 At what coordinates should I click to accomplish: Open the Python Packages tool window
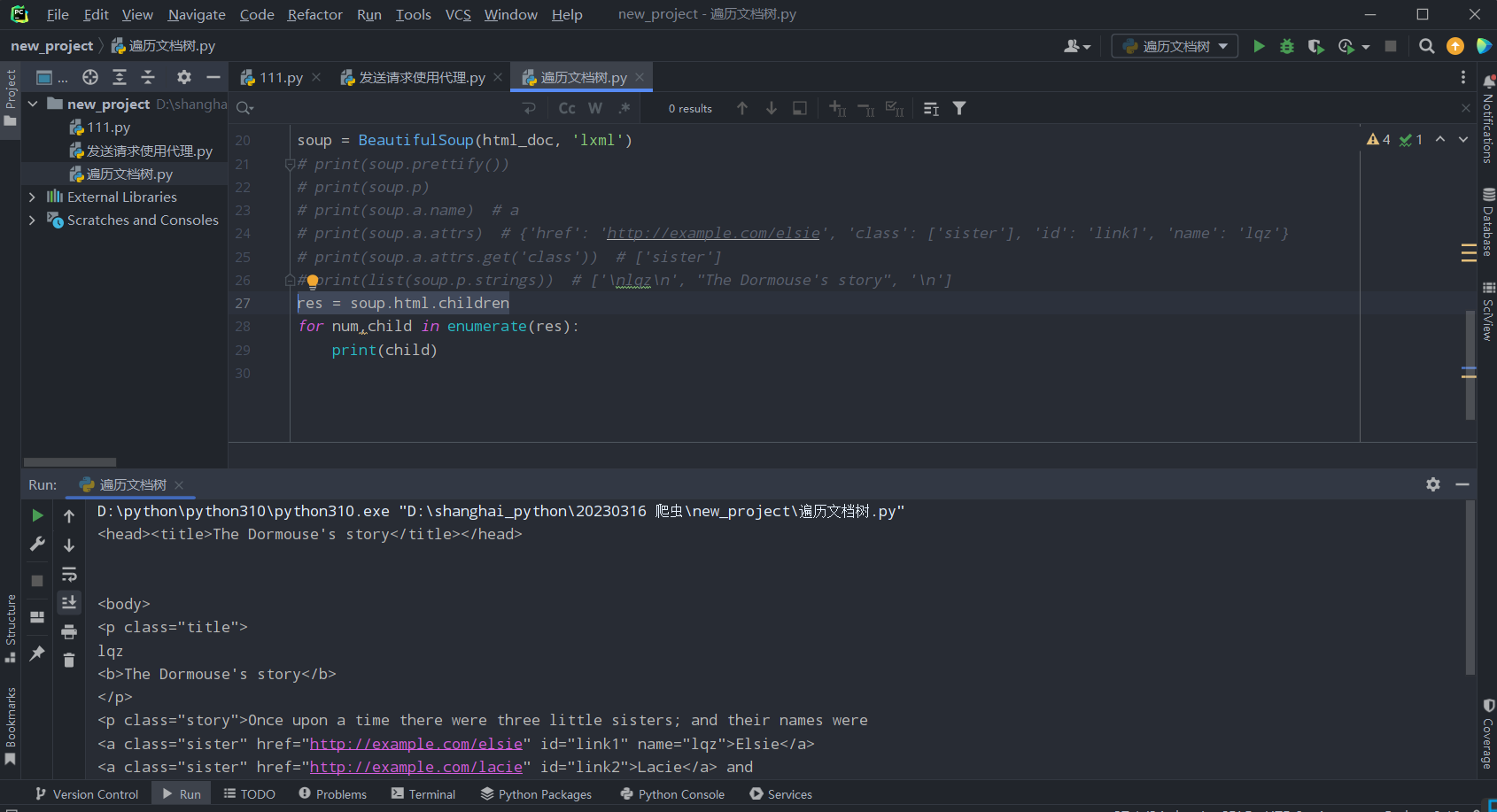pyautogui.click(x=536, y=794)
